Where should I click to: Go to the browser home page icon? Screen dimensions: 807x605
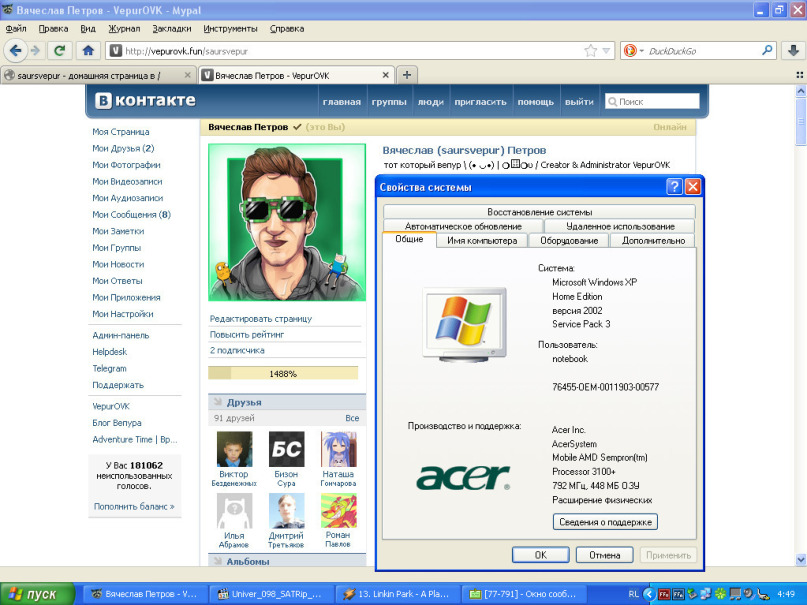tap(88, 50)
